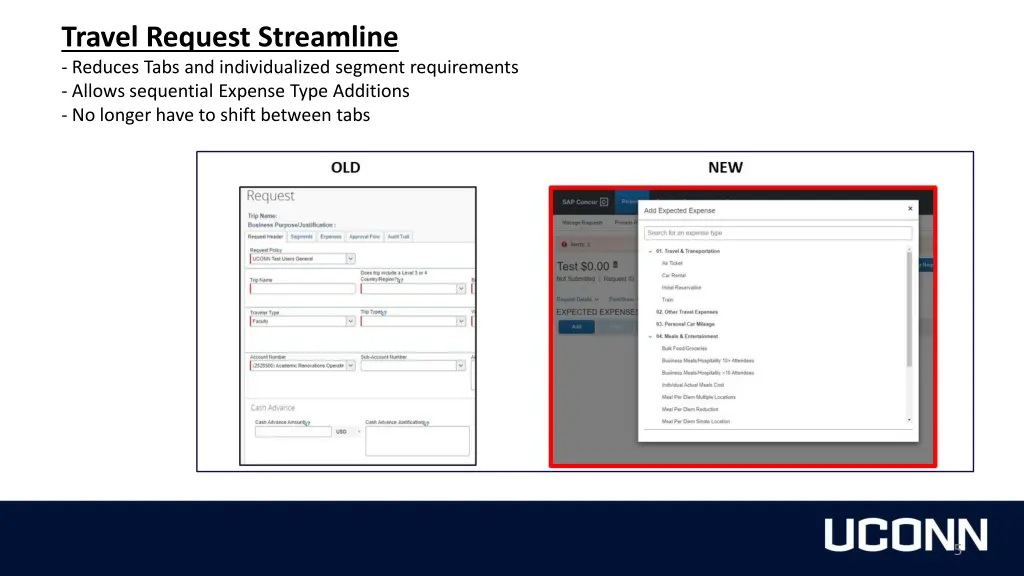Switch to the Segments tab
The width and height of the screenshot is (1024, 576).
tap(301, 236)
